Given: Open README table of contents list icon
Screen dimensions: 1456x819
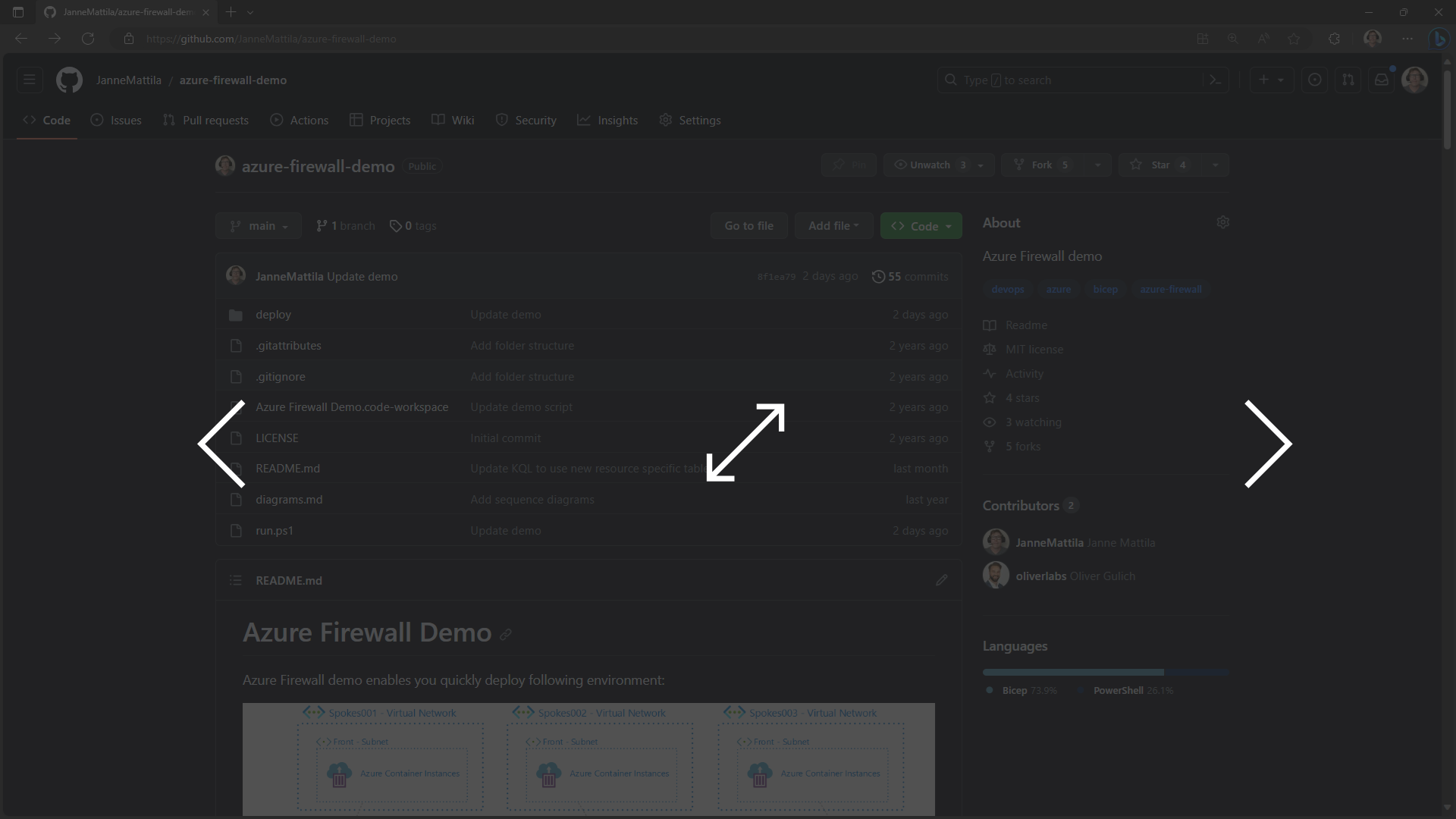Looking at the screenshot, I should (x=236, y=580).
